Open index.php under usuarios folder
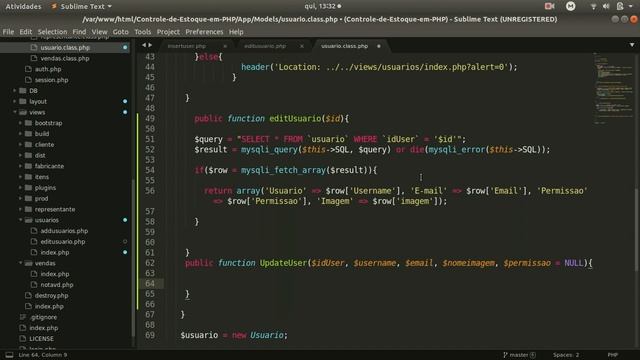The width and height of the screenshot is (640, 360). coord(55,253)
